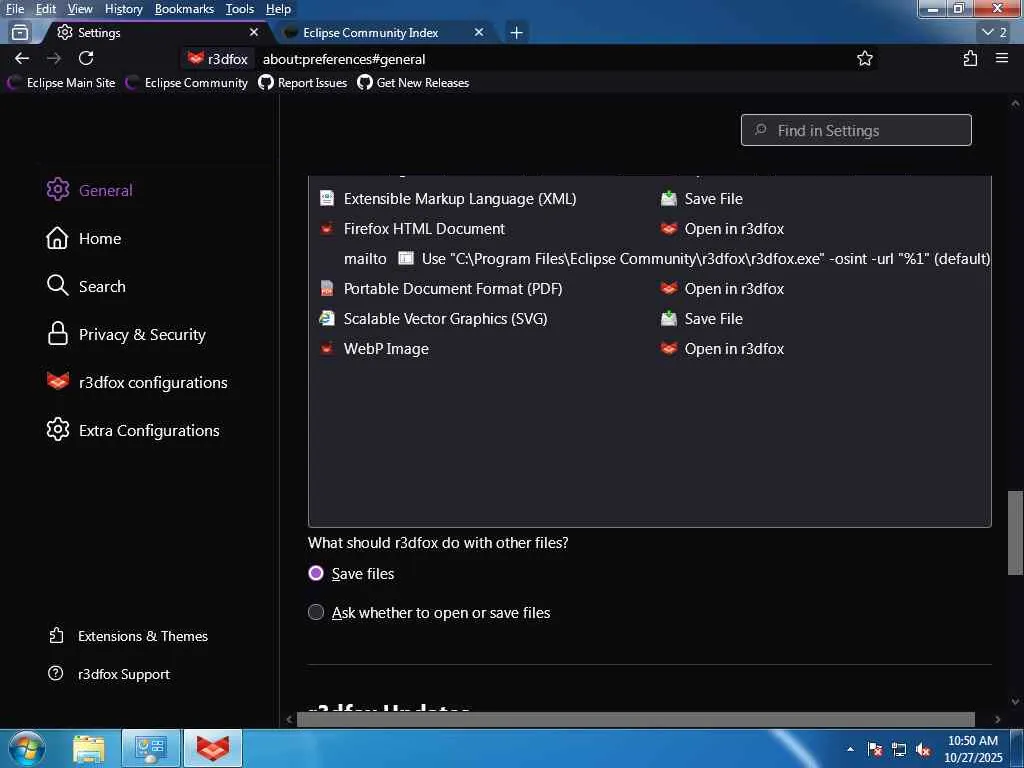The image size is (1024, 768).
Task: Open the File menu
Action: click(14, 8)
